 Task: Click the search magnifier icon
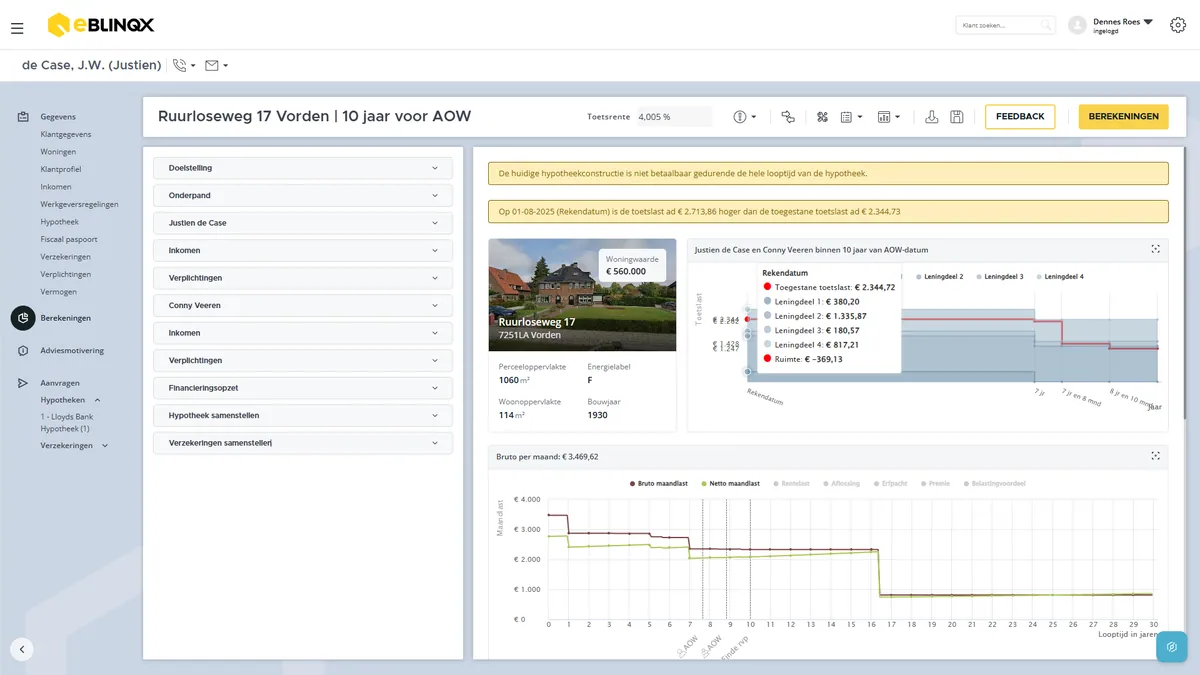click(x=1046, y=25)
